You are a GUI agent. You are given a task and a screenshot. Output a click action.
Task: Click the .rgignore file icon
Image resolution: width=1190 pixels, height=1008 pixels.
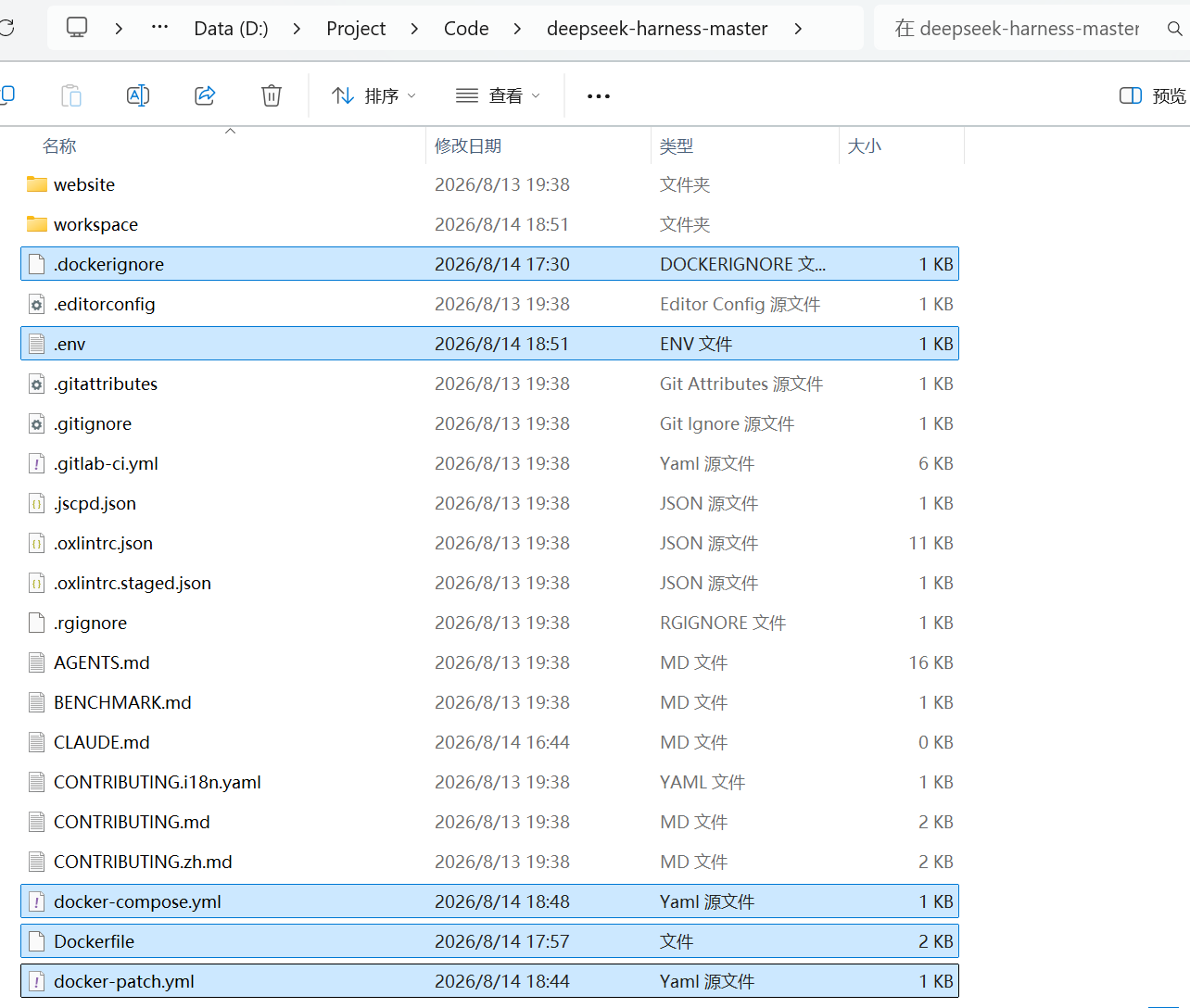tap(37, 623)
